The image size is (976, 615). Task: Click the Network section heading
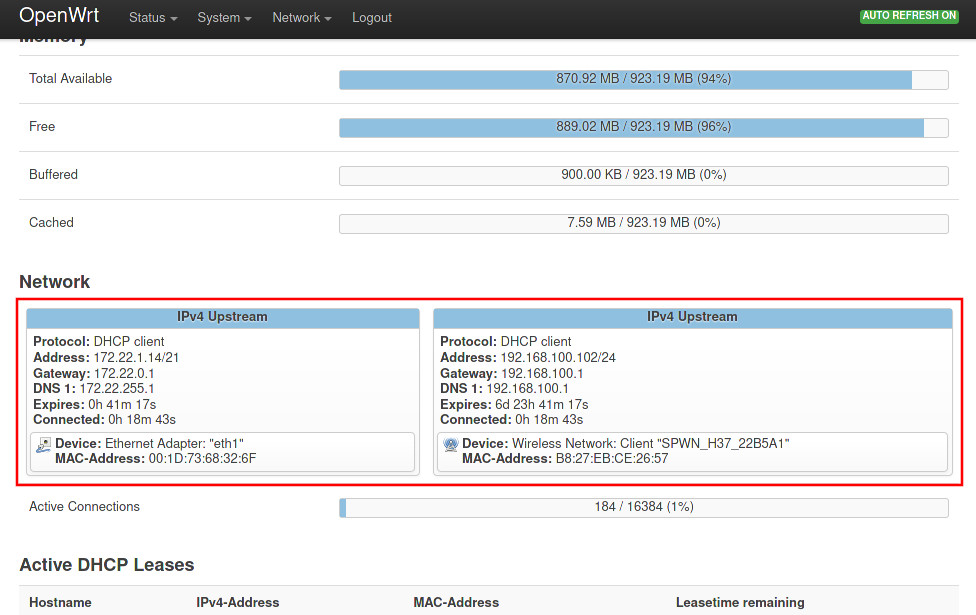click(55, 282)
